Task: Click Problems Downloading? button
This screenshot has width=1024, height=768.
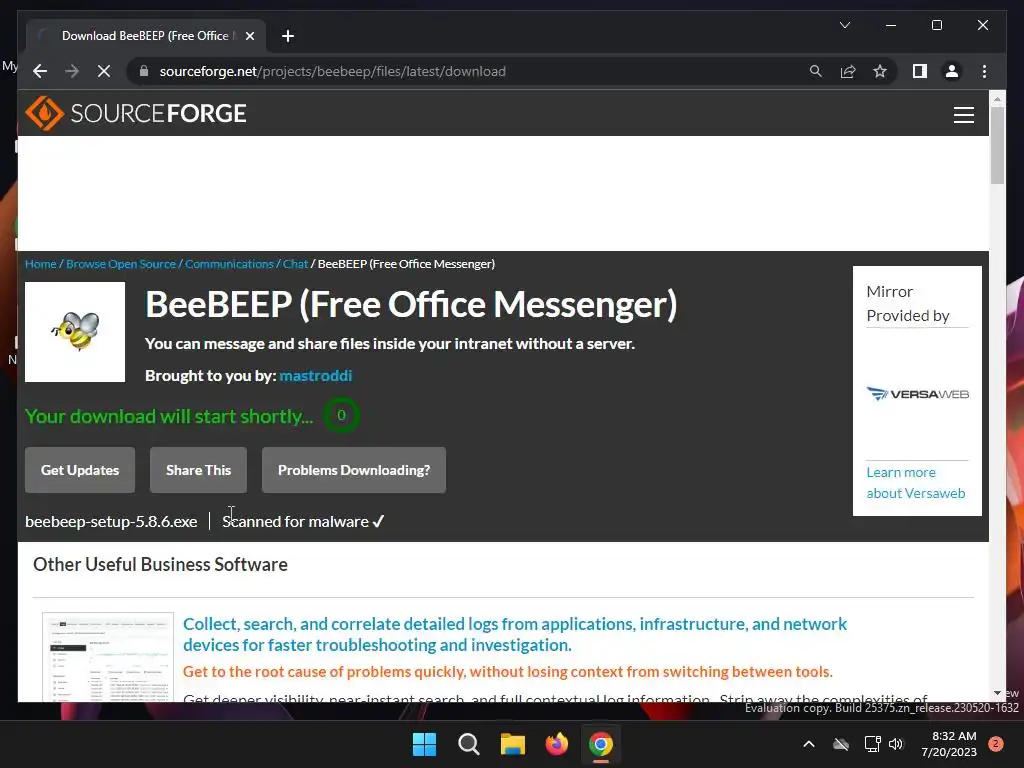Action: 354,470
